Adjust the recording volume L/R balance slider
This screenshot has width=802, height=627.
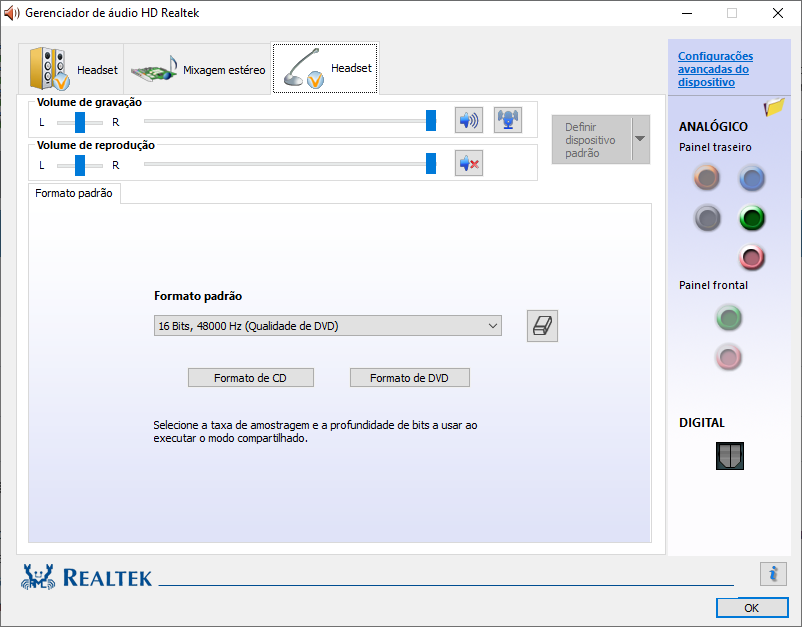coord(80,122)
